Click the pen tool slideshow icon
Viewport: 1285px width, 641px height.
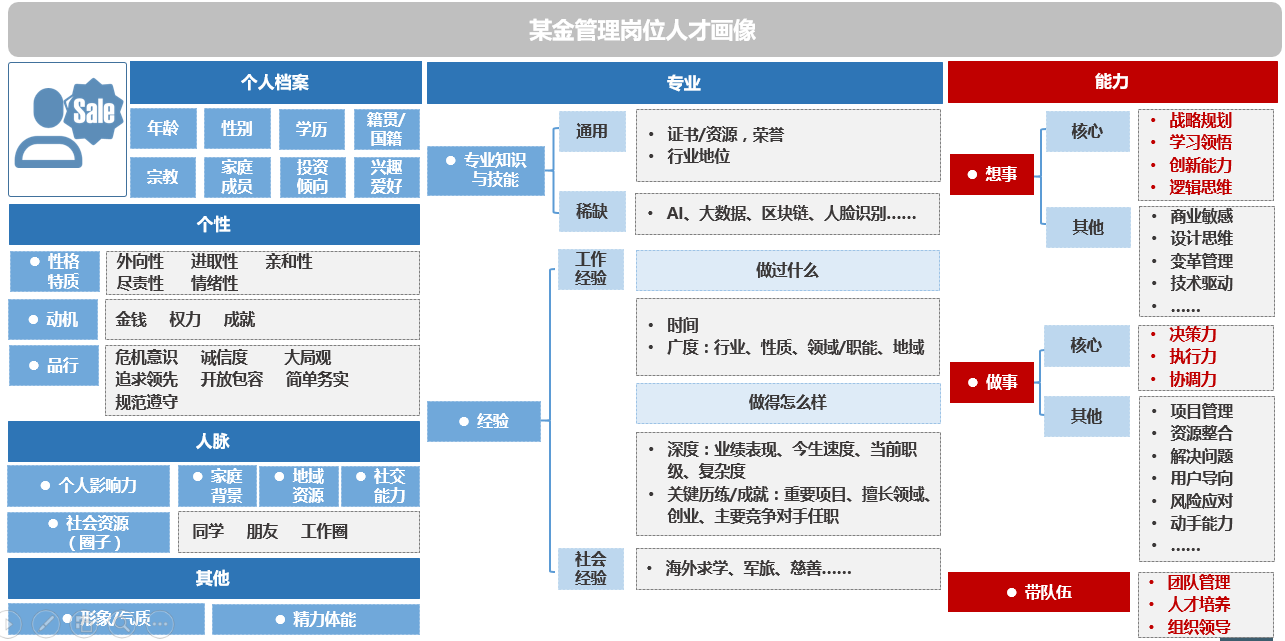[47, 623]
